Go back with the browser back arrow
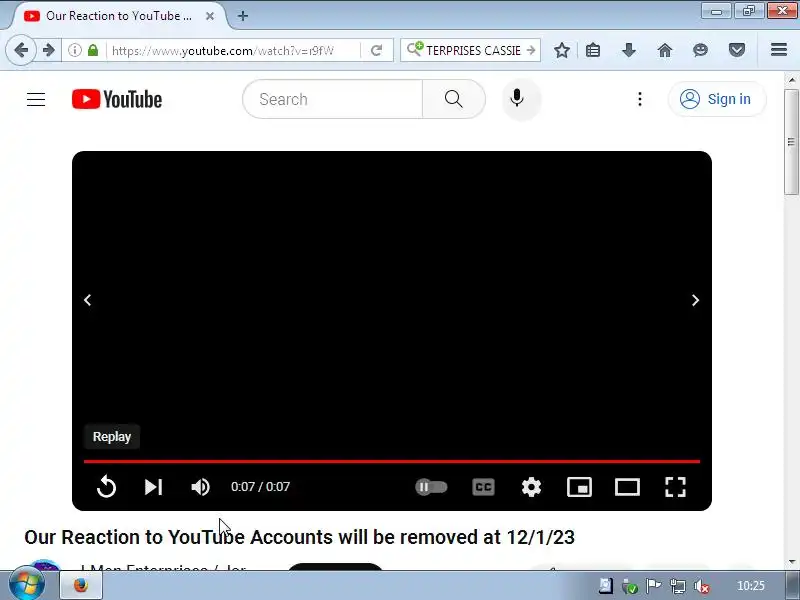 click(x=21, y=50)
